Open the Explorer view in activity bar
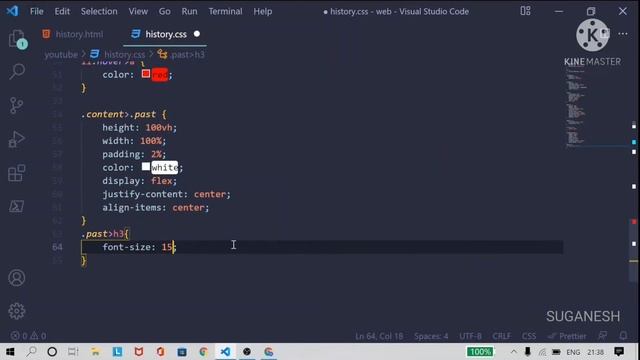Viewport: 640px width, 360px height. coord(17,39)
